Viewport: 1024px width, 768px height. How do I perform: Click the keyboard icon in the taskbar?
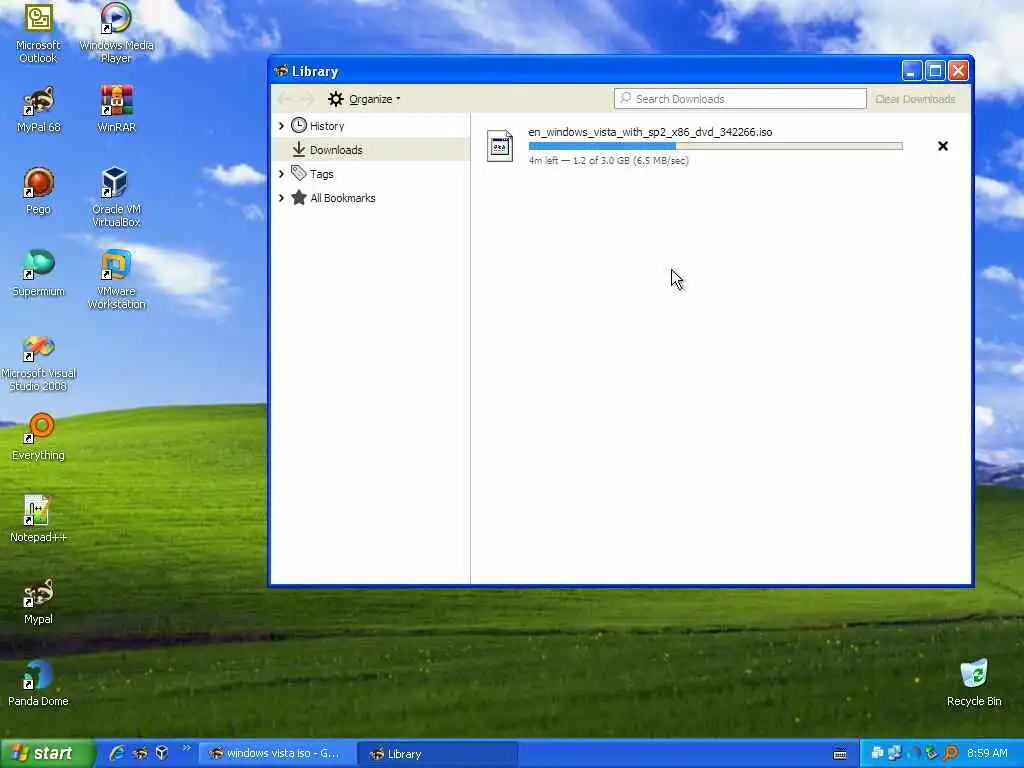(840, 754)
